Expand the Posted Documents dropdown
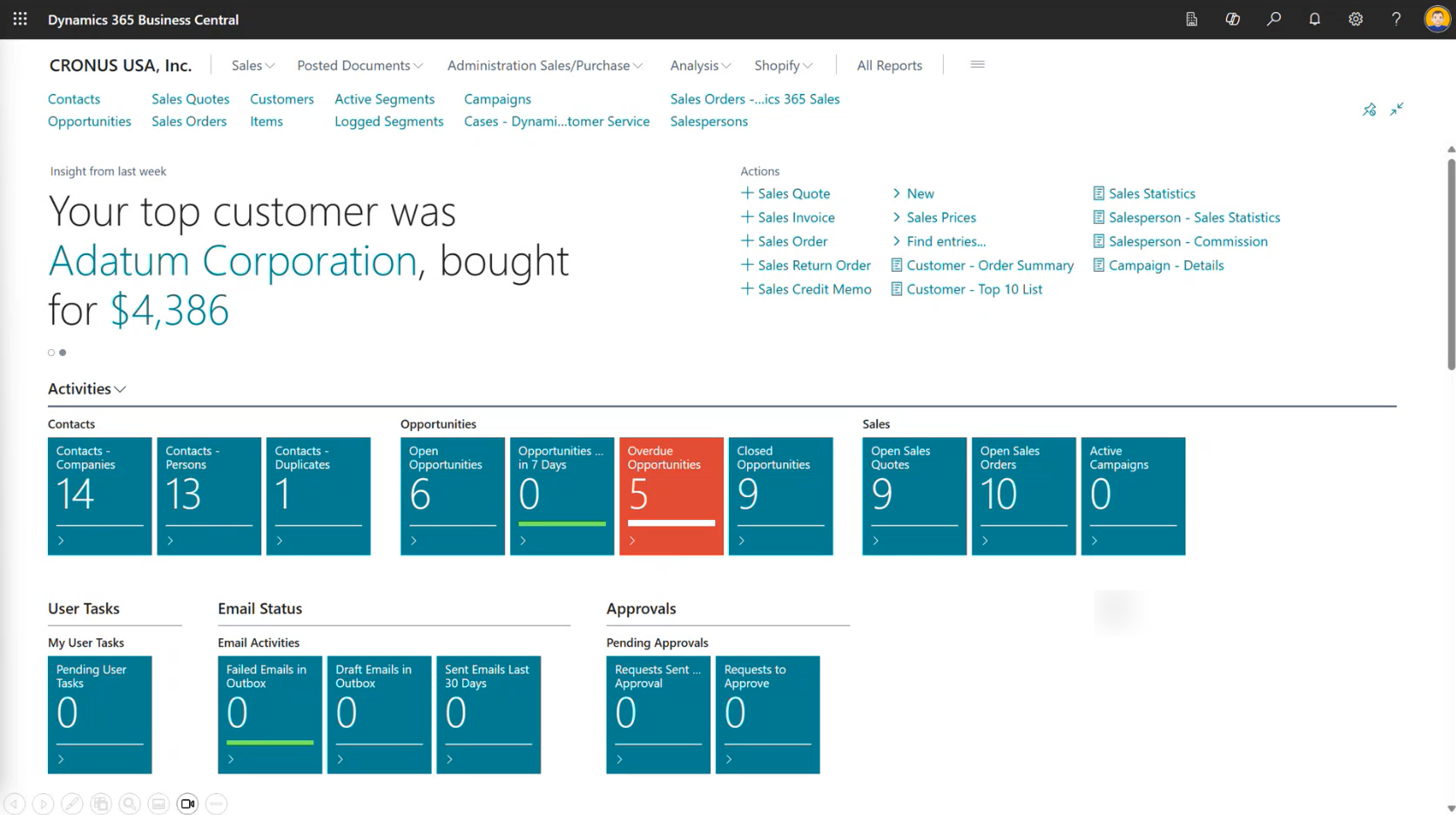The image size is (1456, 815). [360, 65]
